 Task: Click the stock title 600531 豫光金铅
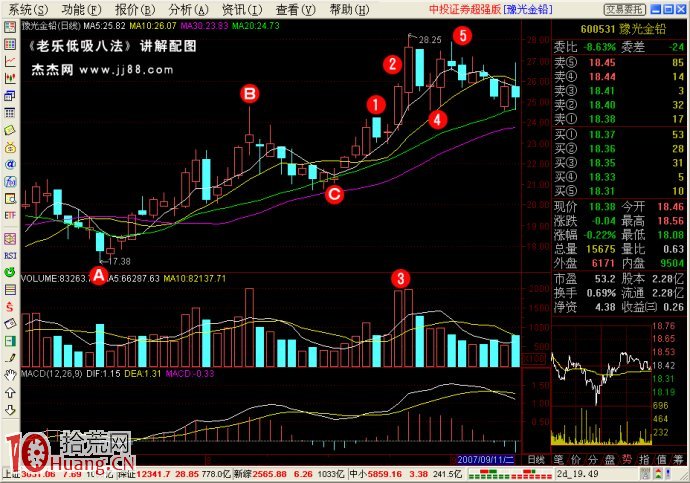pos(623,29)
